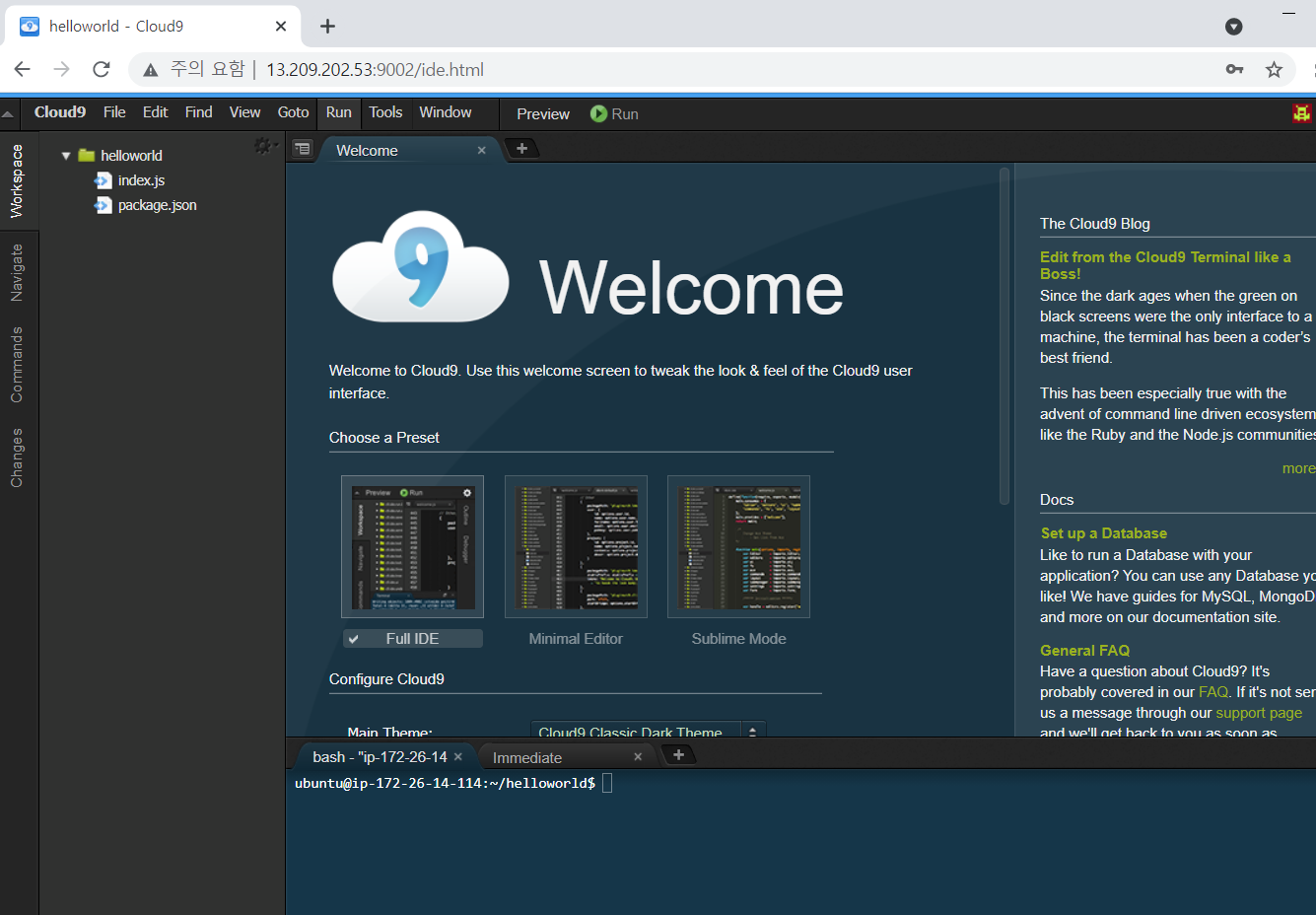
Task: Select the bash terminal tab
Action: 380,757
